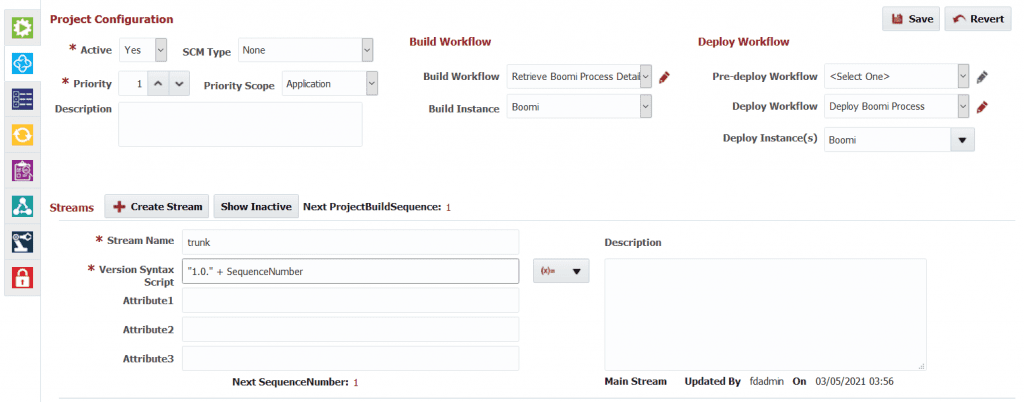This screenshot has width=1024, height=402.
Task: Open the yellow refresh-arrows sidebar tab
Action: coord(23,134)
